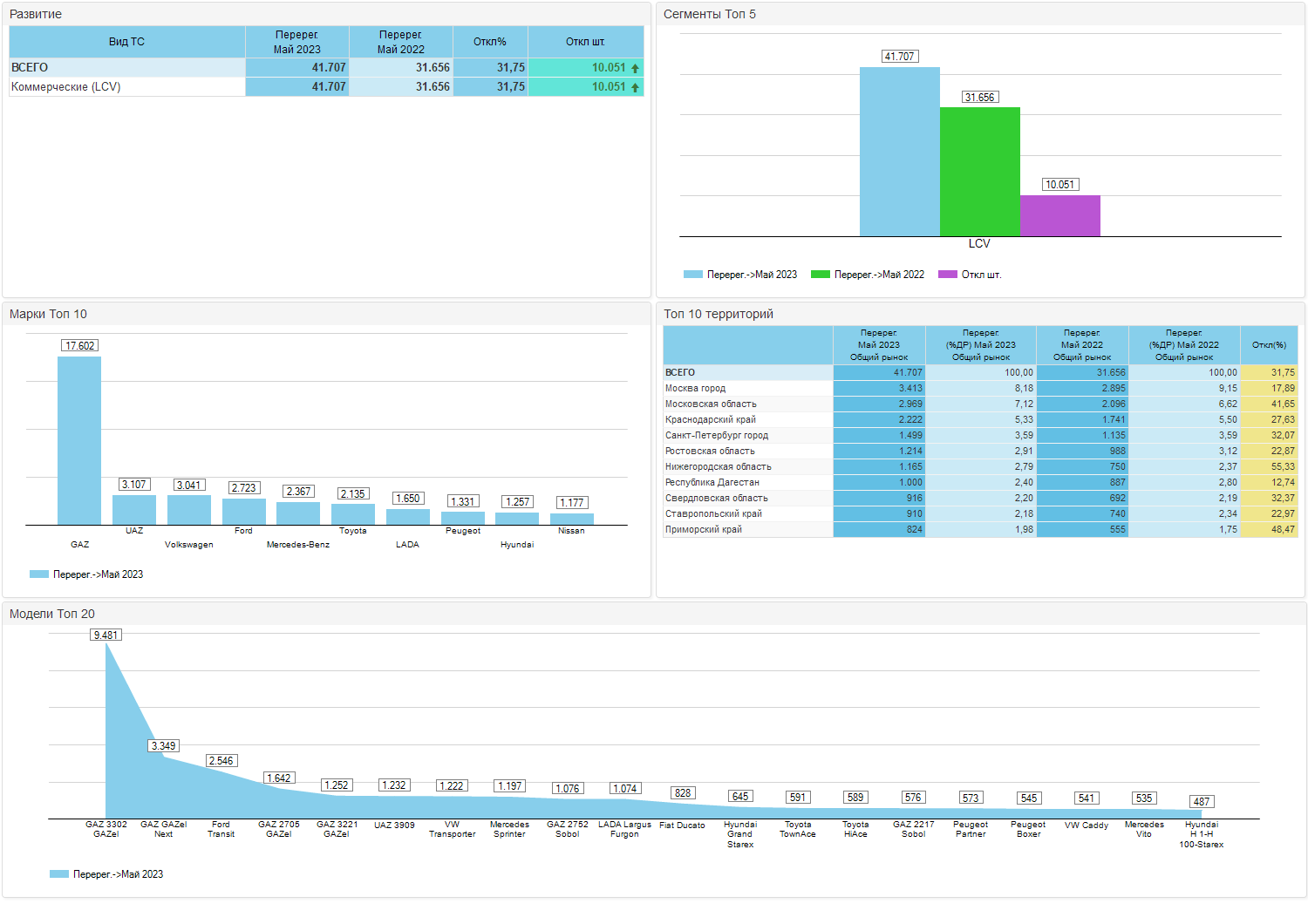Viewport: 1308px width, 924px height.
Task: Click the Вид ТС column header
Action: 127,42
